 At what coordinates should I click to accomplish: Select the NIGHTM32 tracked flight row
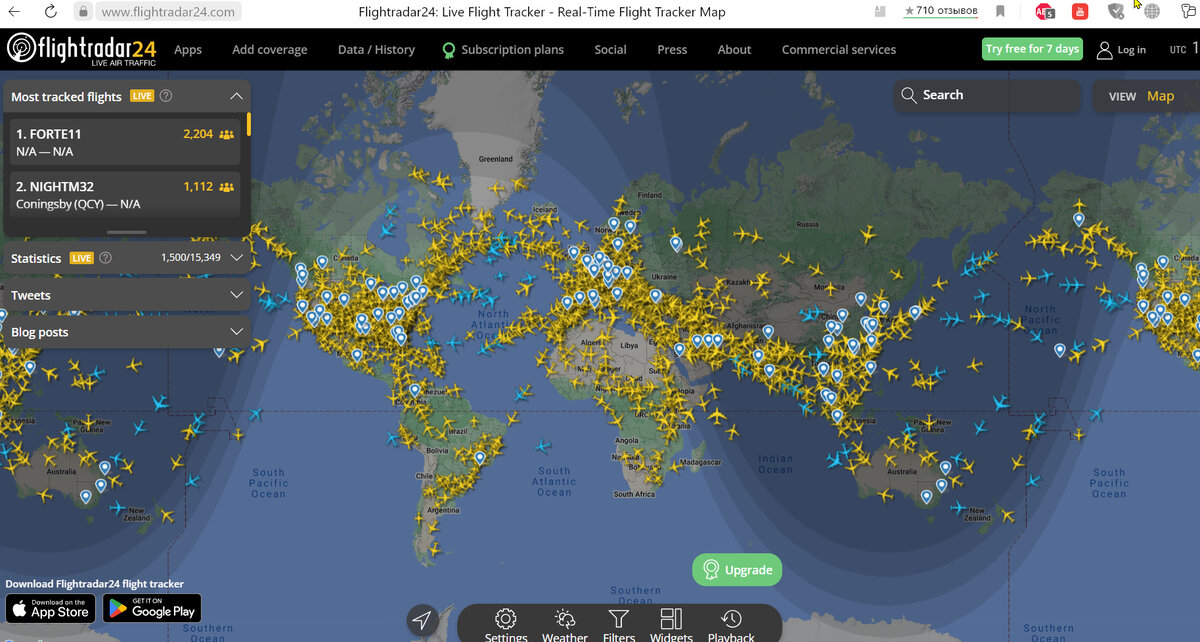126,195
